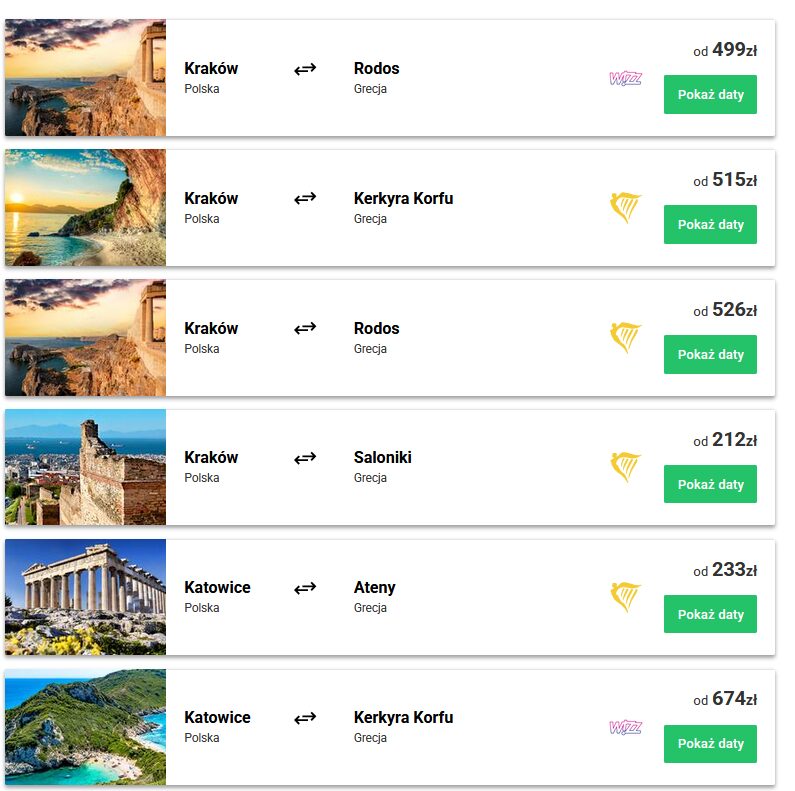Open Parthenon thumbnail of Ateny offer
The height and width of the screenshot is (791, 795).
(x=86, y=597)
